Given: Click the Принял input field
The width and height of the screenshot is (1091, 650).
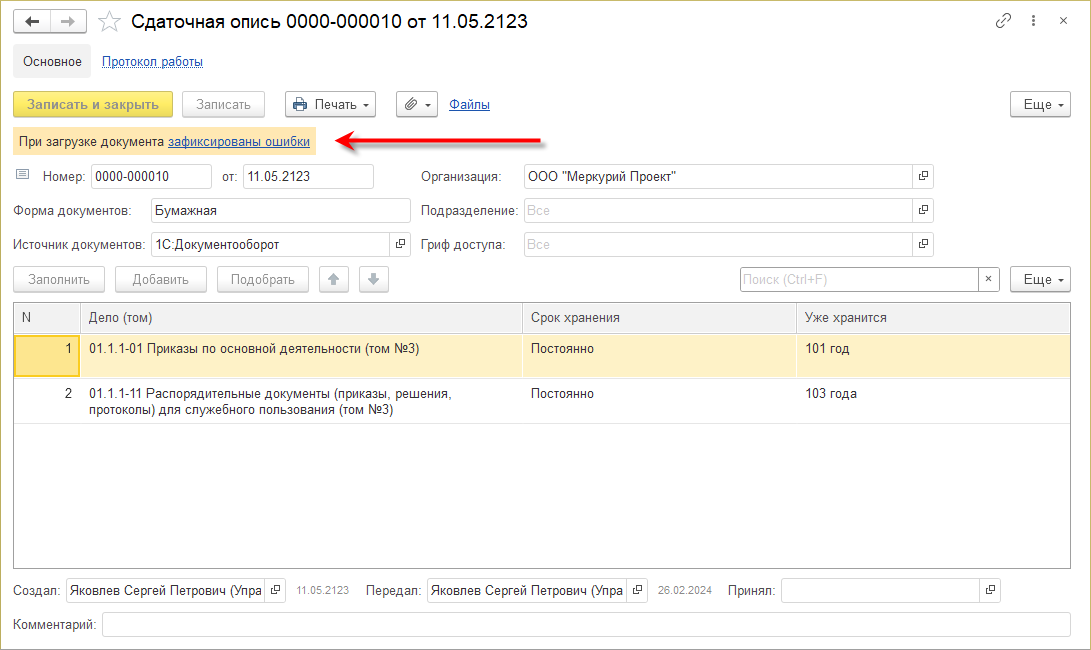Looking at the screenshot, I should click(880, 590).
